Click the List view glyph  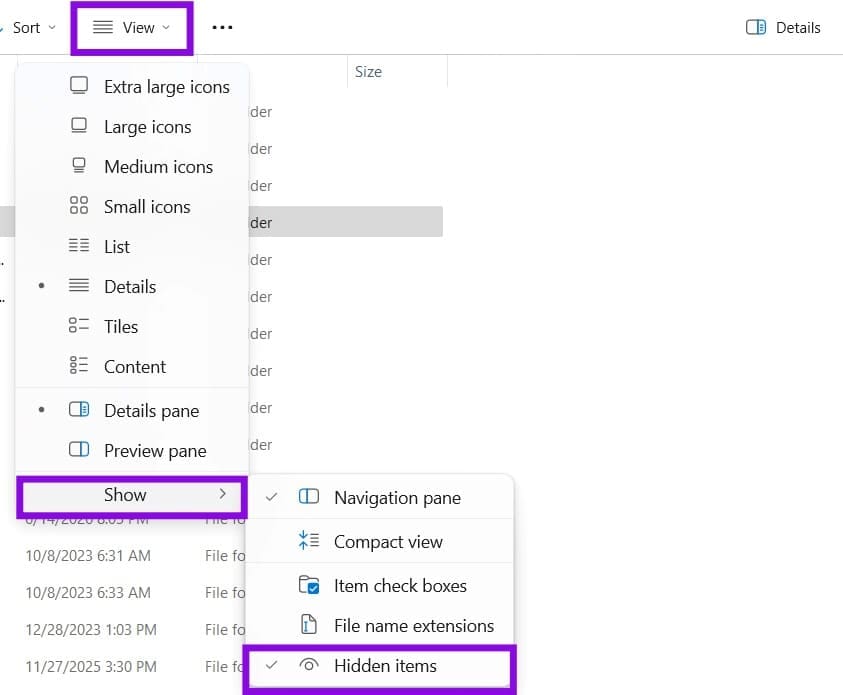[79, 246]
